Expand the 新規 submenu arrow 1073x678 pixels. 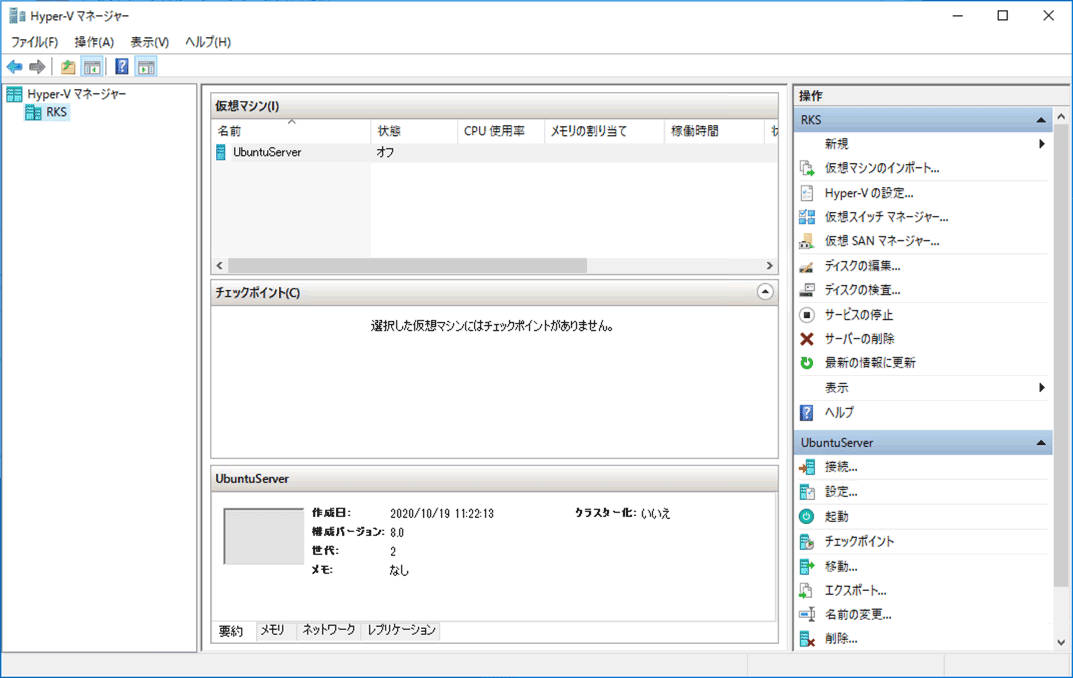click(x=1042, y=144)
